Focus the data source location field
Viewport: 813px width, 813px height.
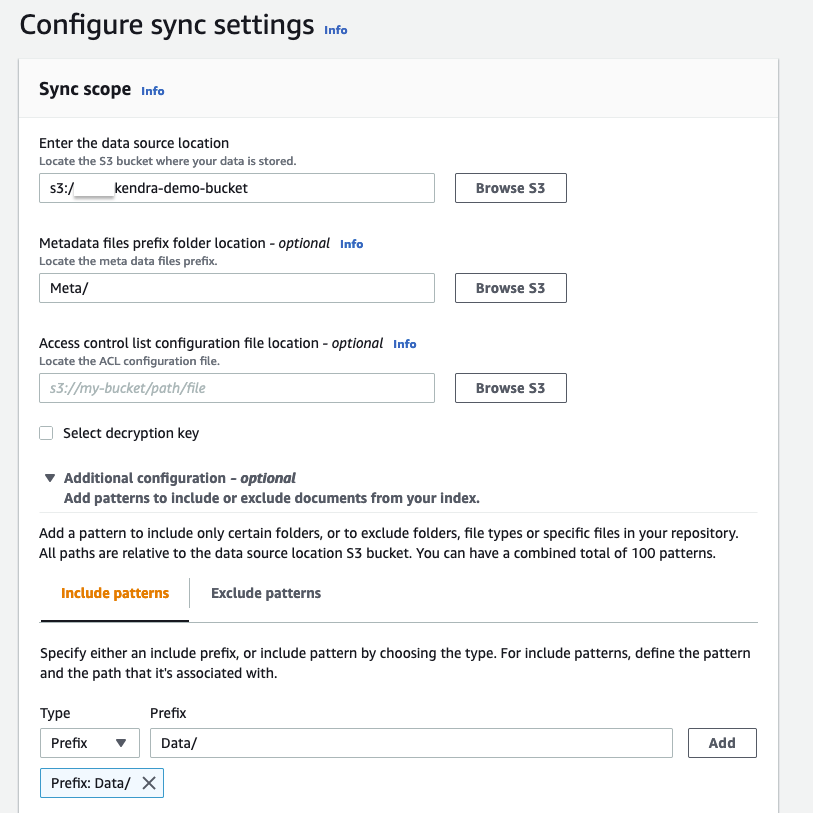[237, 188]
